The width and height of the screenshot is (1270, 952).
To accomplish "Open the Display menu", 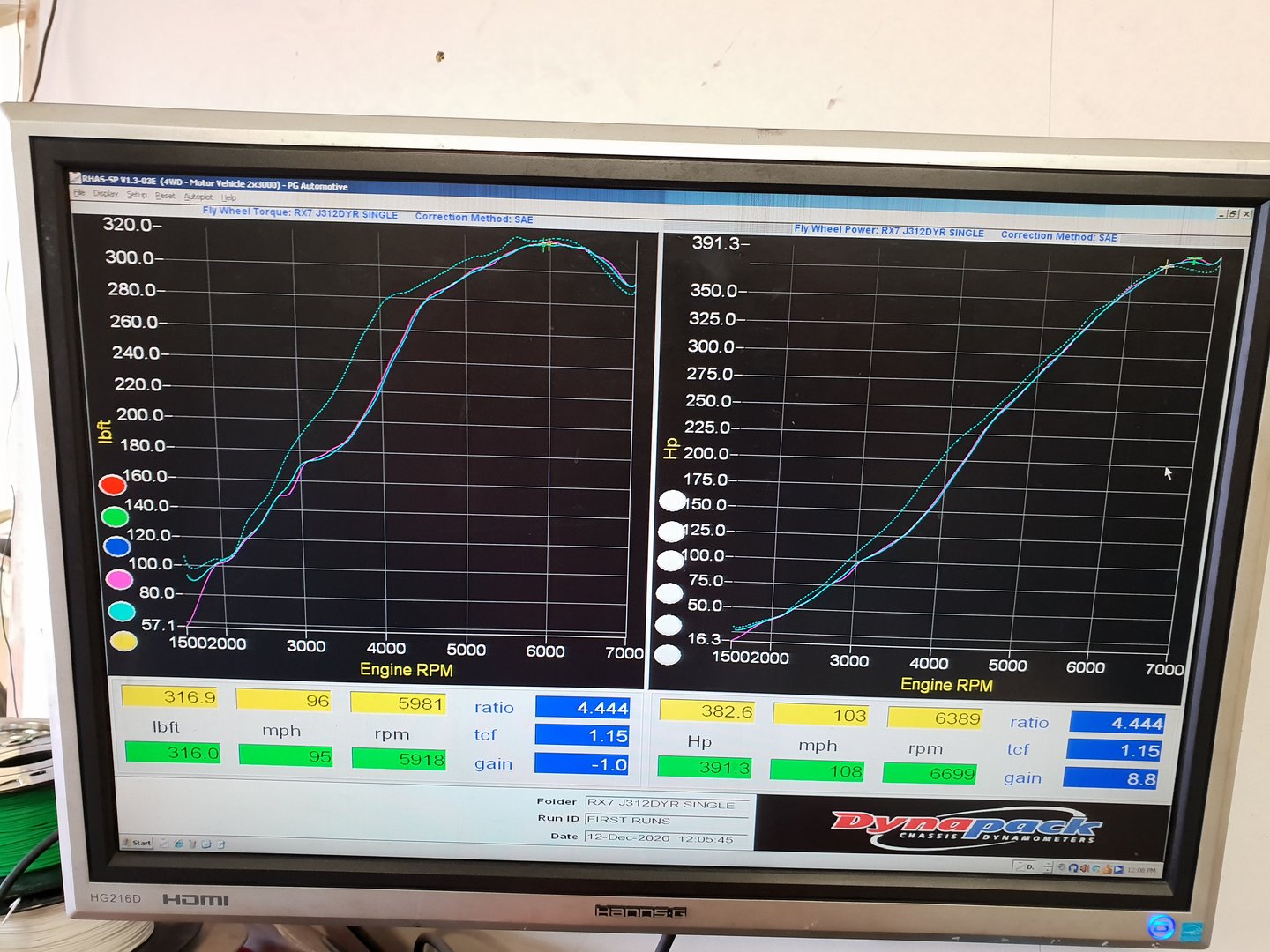I will pyautogui.click(x=105, y=194).
